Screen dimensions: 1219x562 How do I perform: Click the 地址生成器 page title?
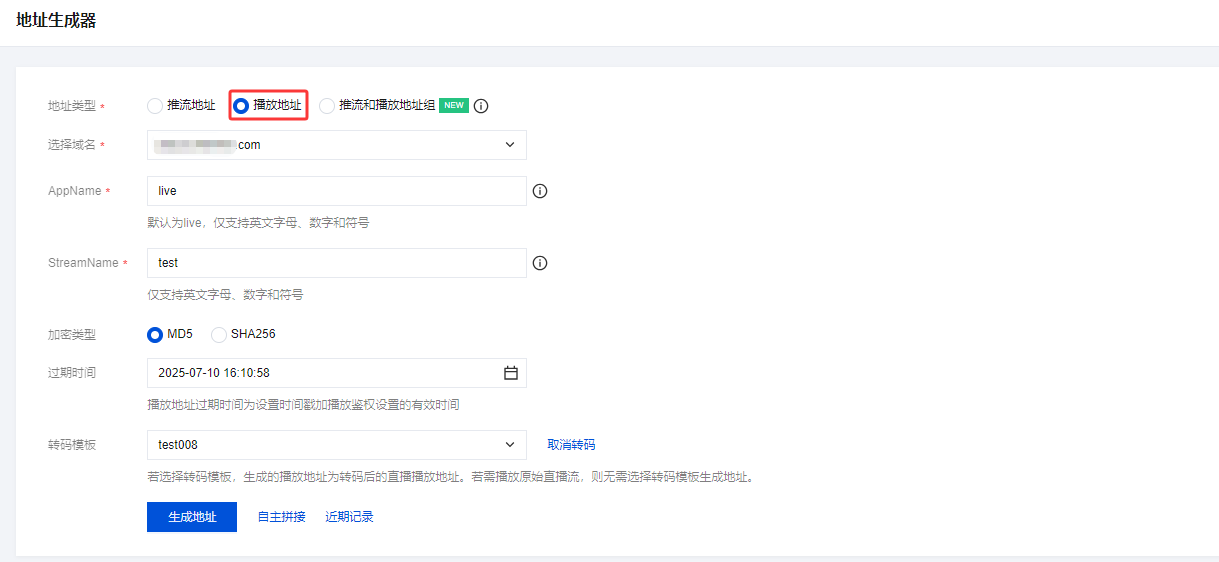pyautogui.click(x=56, y=20)
